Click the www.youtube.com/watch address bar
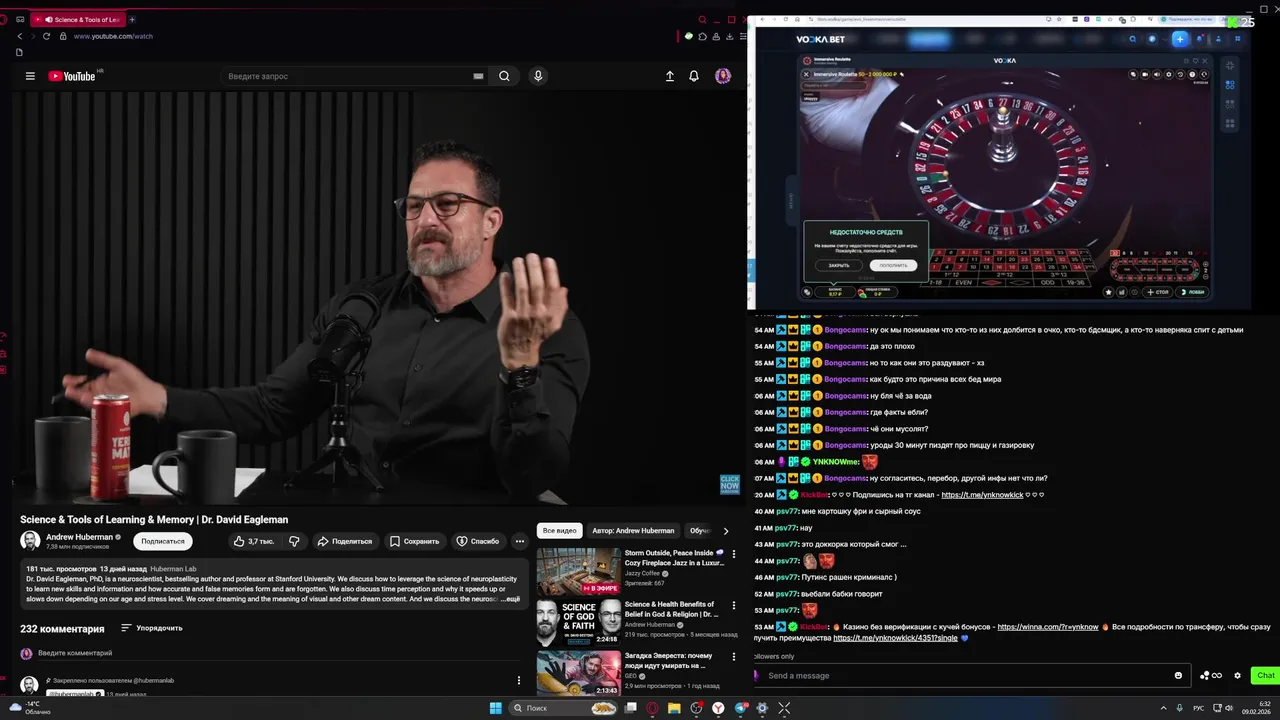The image size is (1280, 720). (113, 36)
